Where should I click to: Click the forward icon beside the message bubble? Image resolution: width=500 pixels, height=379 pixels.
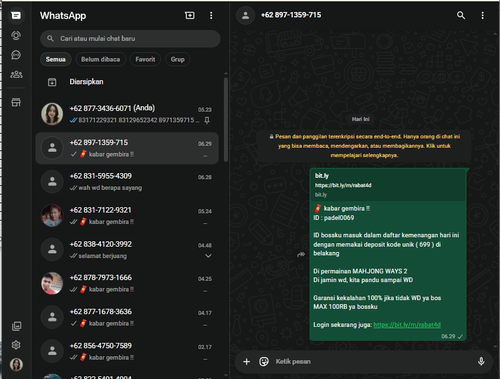(301, 255)
